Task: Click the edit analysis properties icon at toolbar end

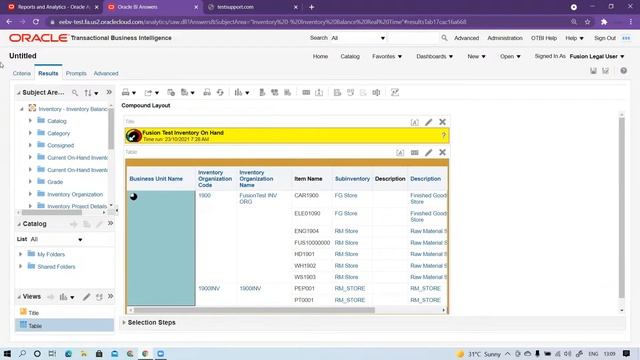Action: click(395, 93)
